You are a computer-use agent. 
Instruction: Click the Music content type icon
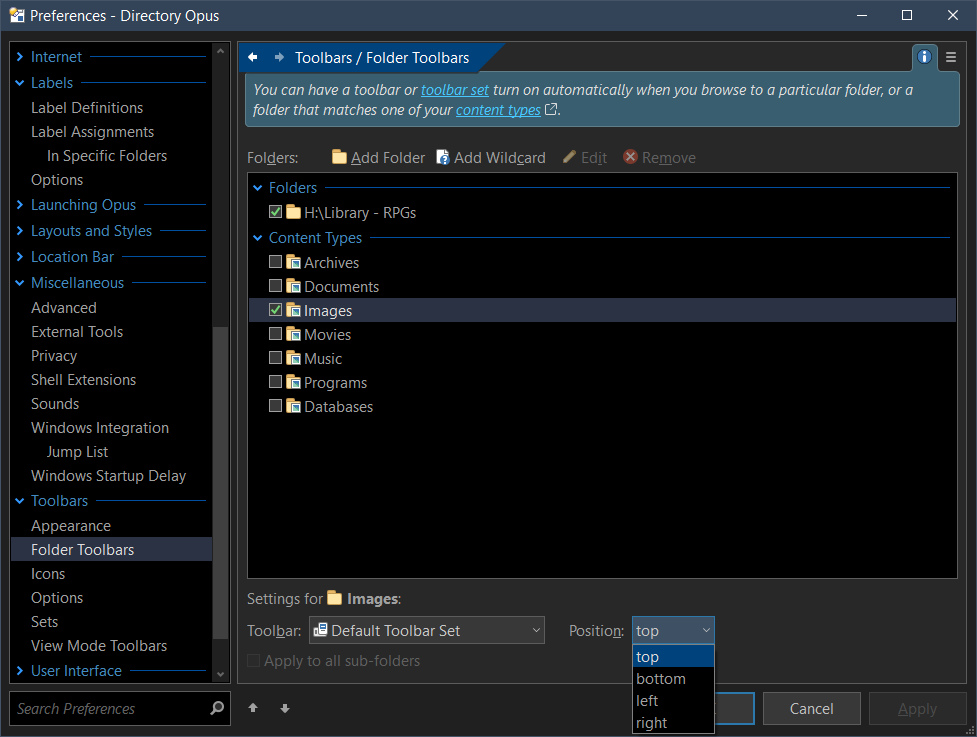coord(293,358)
